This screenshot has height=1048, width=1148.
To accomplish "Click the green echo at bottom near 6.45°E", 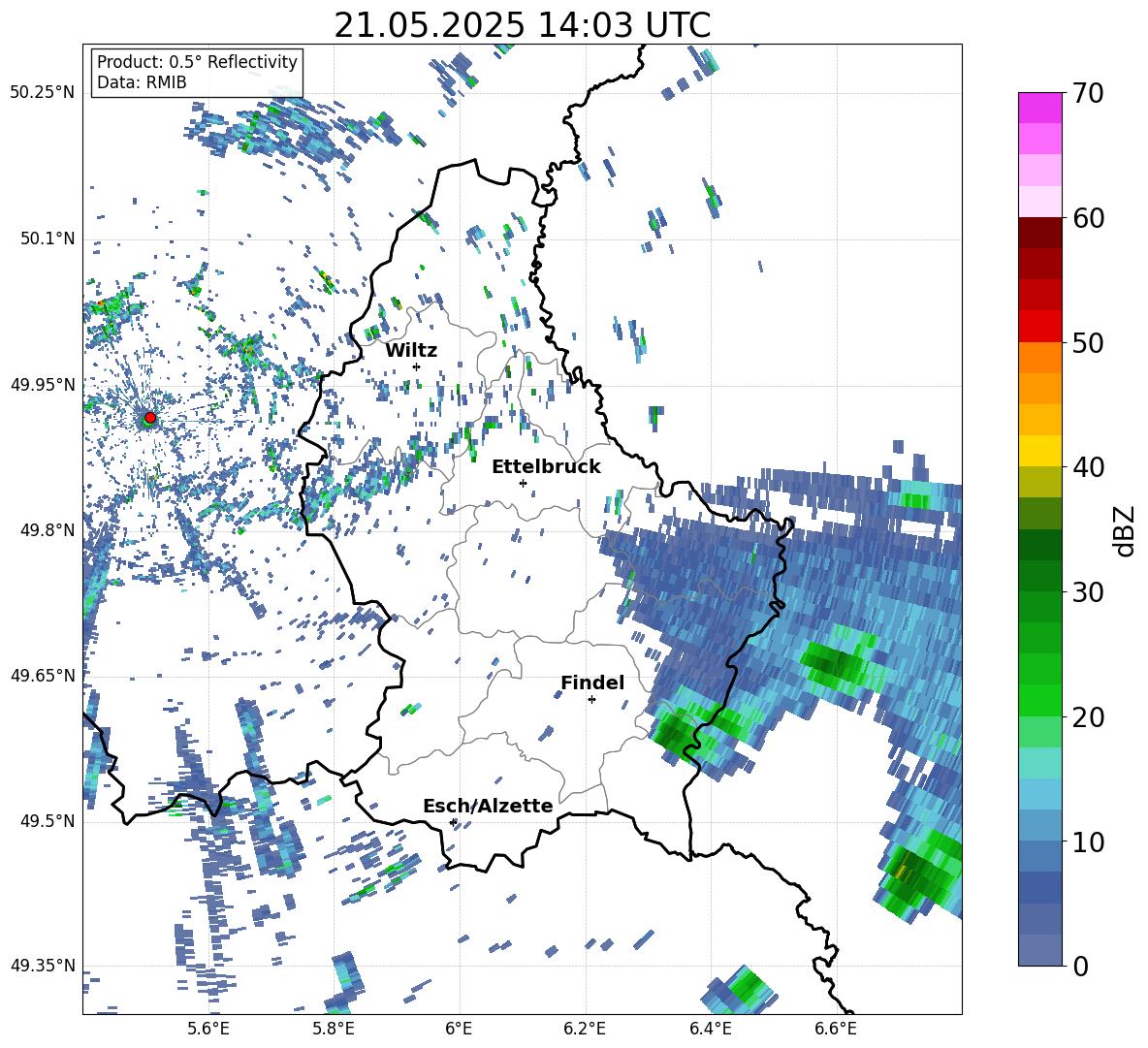I will 747,987.
